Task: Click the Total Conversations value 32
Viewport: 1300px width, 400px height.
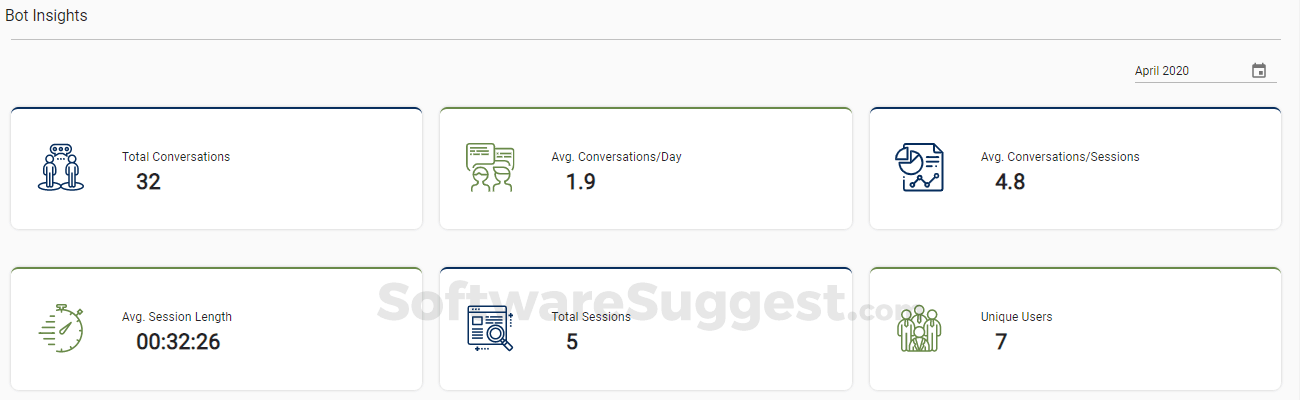Action: point(148,182)
